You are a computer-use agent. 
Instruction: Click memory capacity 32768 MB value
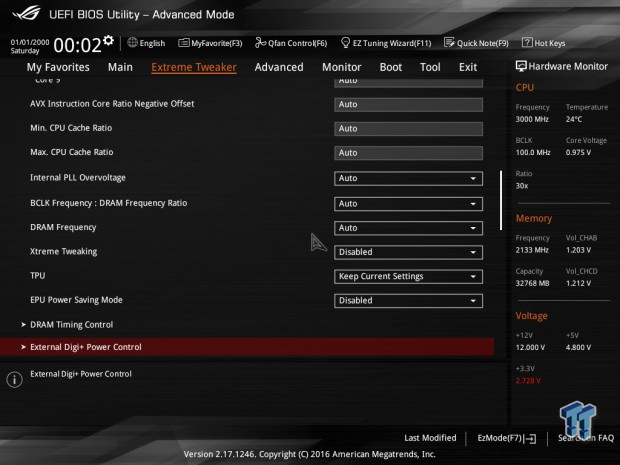(x=532, y=283)
